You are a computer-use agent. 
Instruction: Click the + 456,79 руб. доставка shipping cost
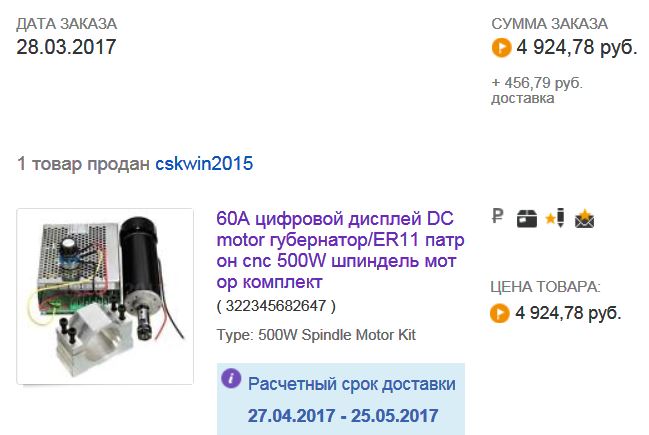coord(537,90)
